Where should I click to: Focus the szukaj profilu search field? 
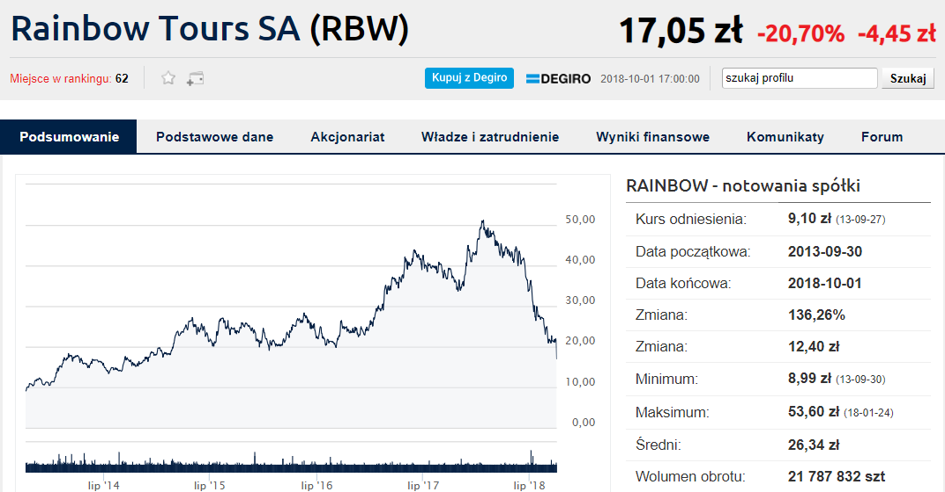798,78
